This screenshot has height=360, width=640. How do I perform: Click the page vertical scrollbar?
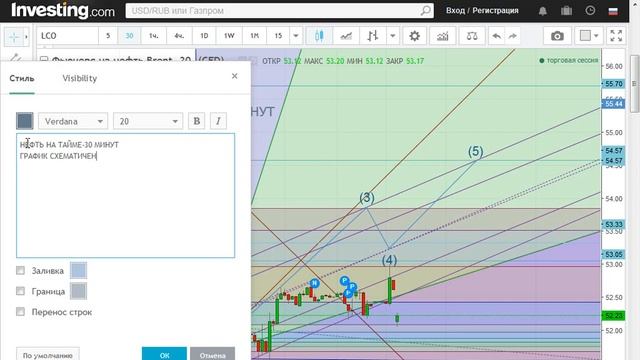[x=634, y=83]
